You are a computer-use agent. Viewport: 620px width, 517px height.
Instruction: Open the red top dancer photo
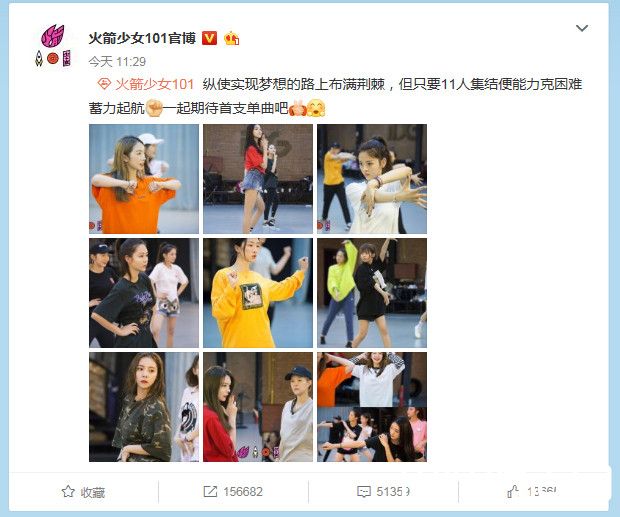point(258,179)
